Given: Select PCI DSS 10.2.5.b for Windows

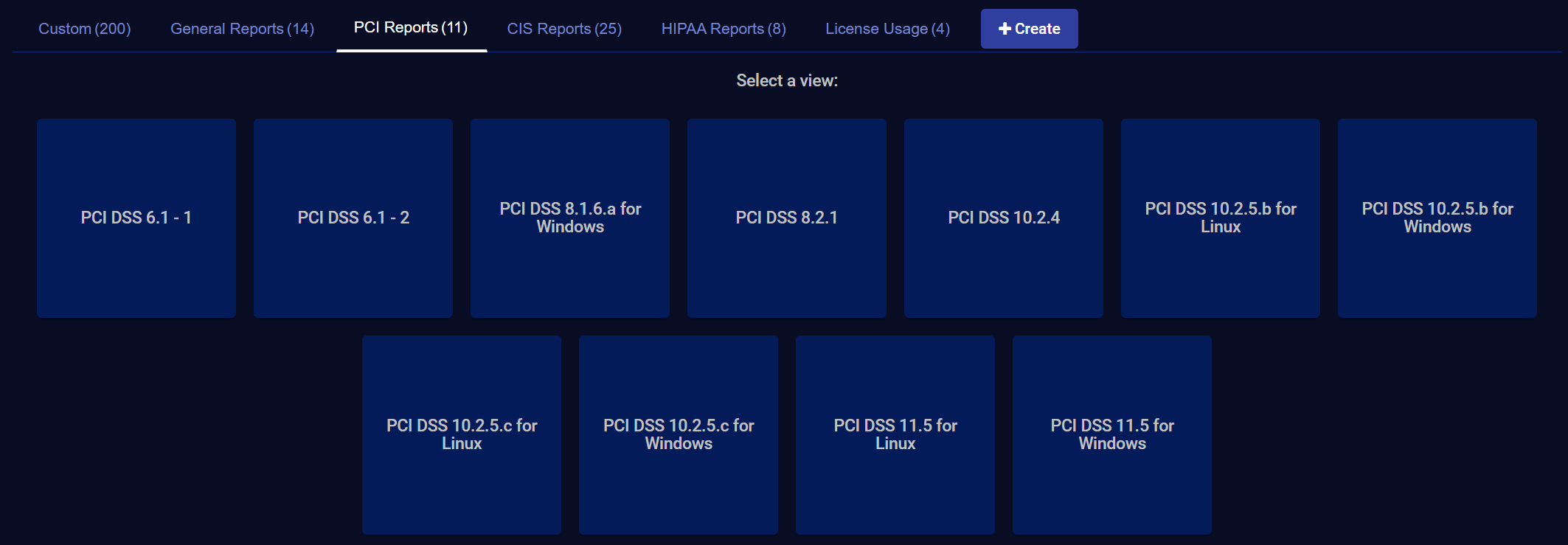Looking at the screenshot, I should coord(1437,218).
